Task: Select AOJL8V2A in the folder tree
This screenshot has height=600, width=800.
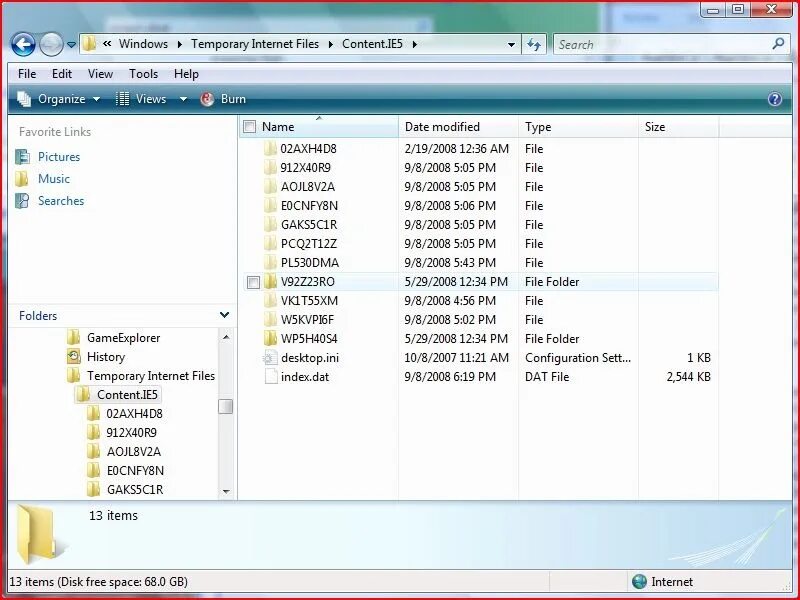Action: pyautogui.click(x=134, y=452)
